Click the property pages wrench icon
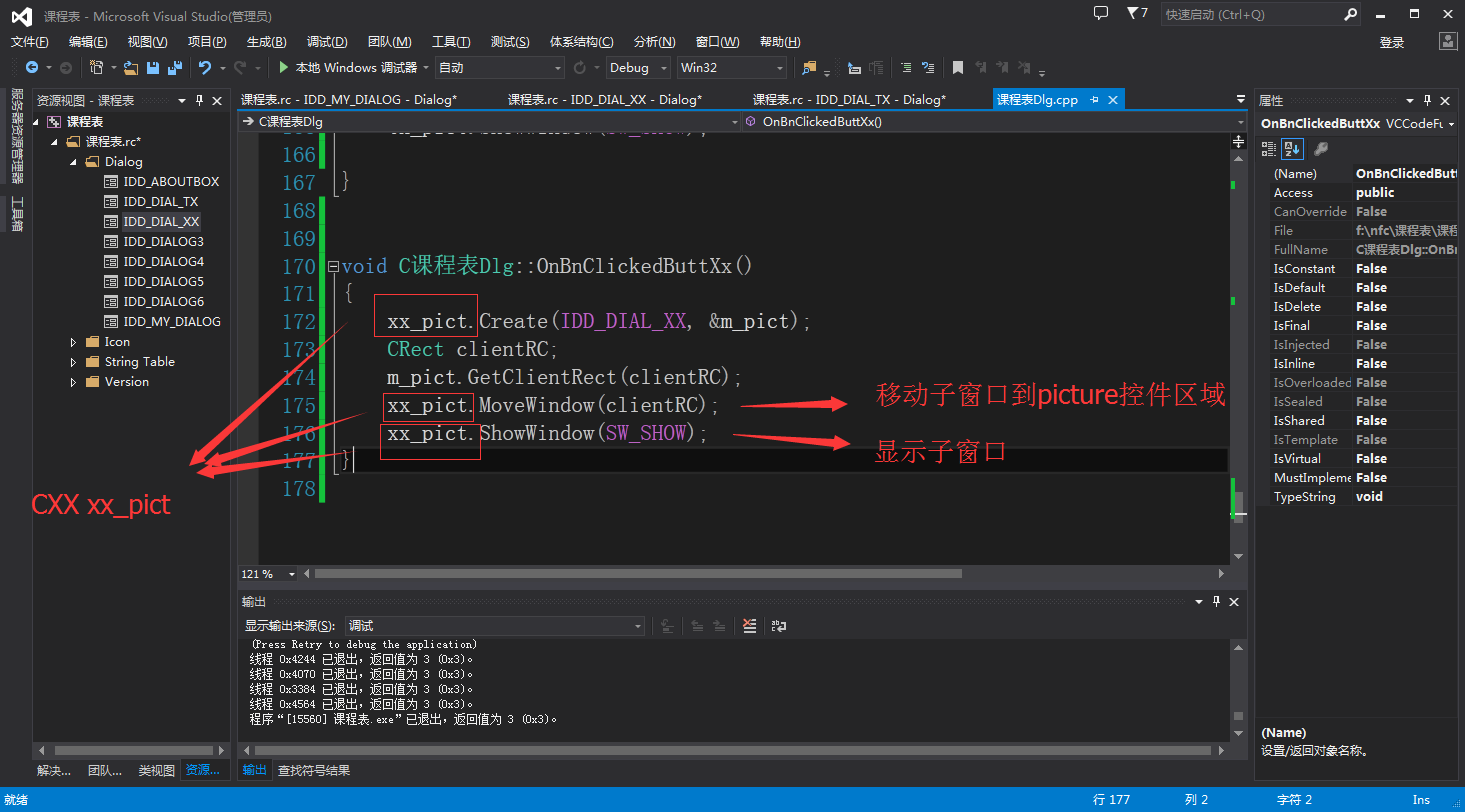Viewport: 1465px width, 812px height. 1321,148
